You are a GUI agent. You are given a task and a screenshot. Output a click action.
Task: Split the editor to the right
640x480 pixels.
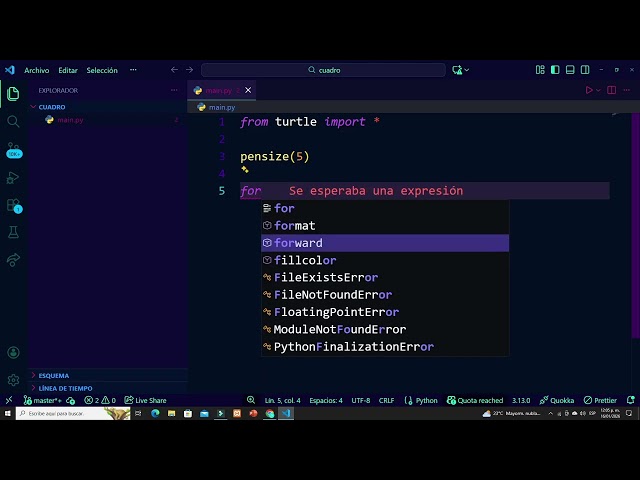click(x=611, y=90)
